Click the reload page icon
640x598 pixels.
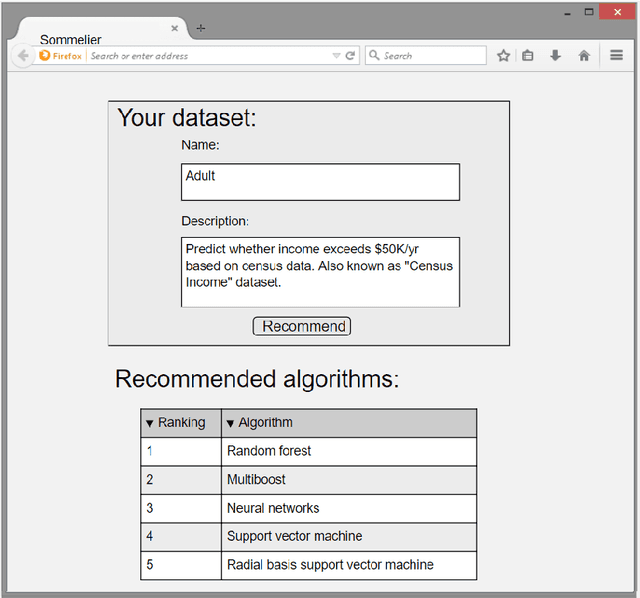(350, 56)
